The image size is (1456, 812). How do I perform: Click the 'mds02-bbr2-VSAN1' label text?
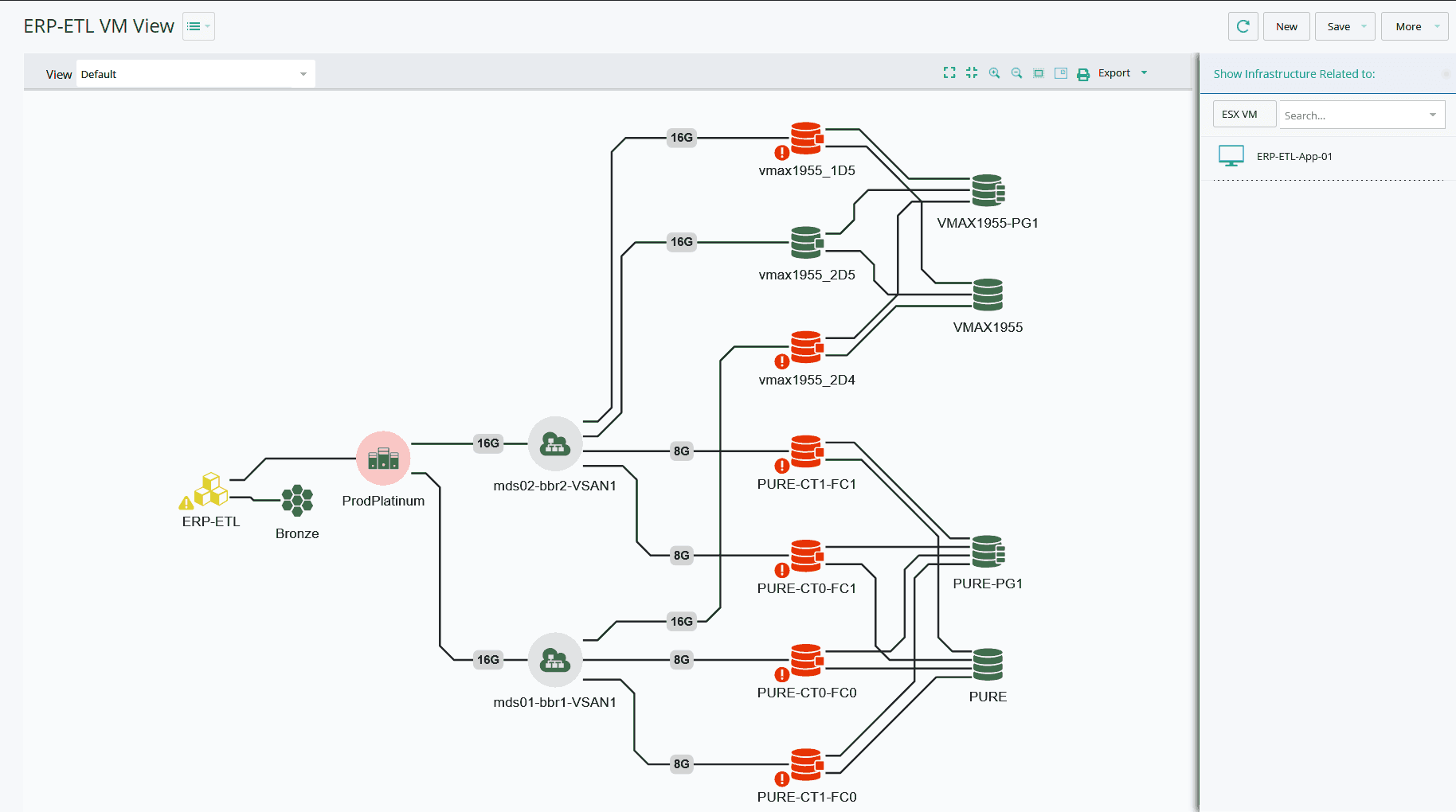click(555, 486)
